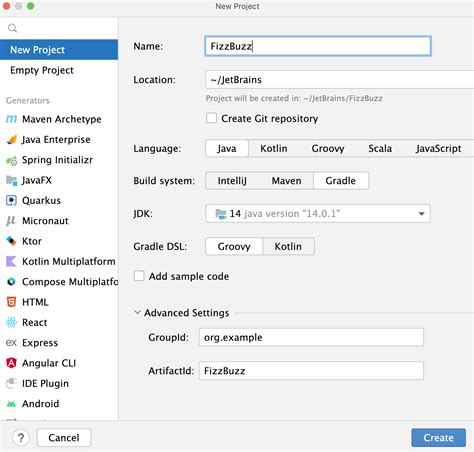Edit the ArtifactId field
This screenshot has width=474, height=452.
coord(311,371)
